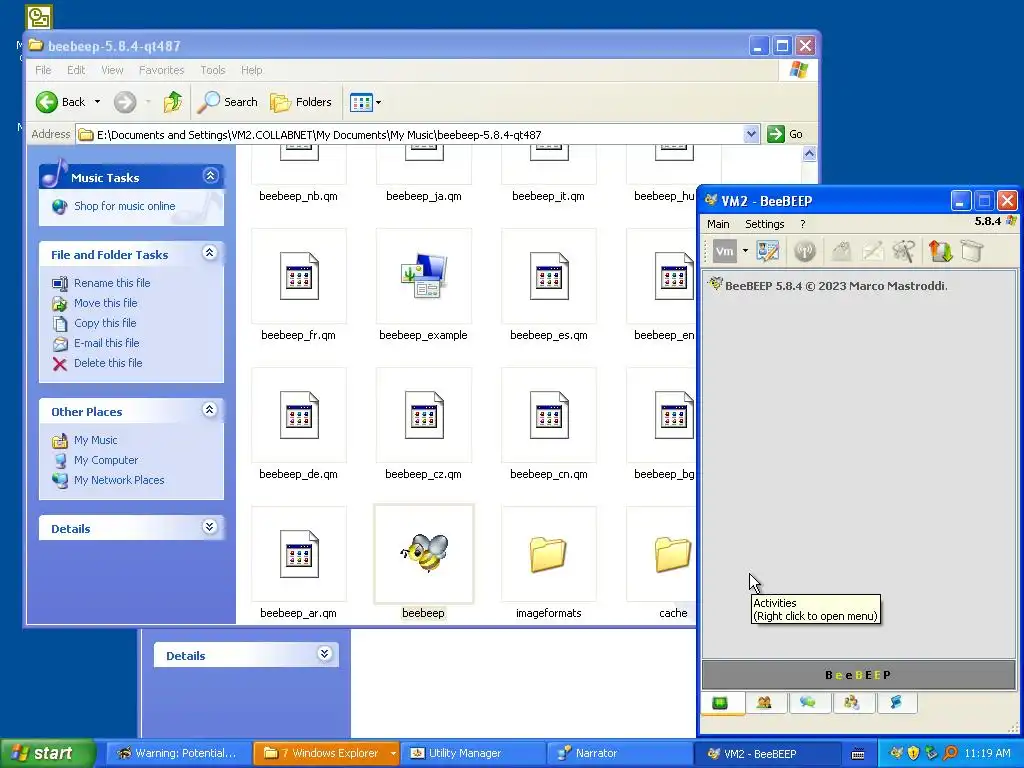
Task: Click Shop for music online link
Action: point(124,206)
